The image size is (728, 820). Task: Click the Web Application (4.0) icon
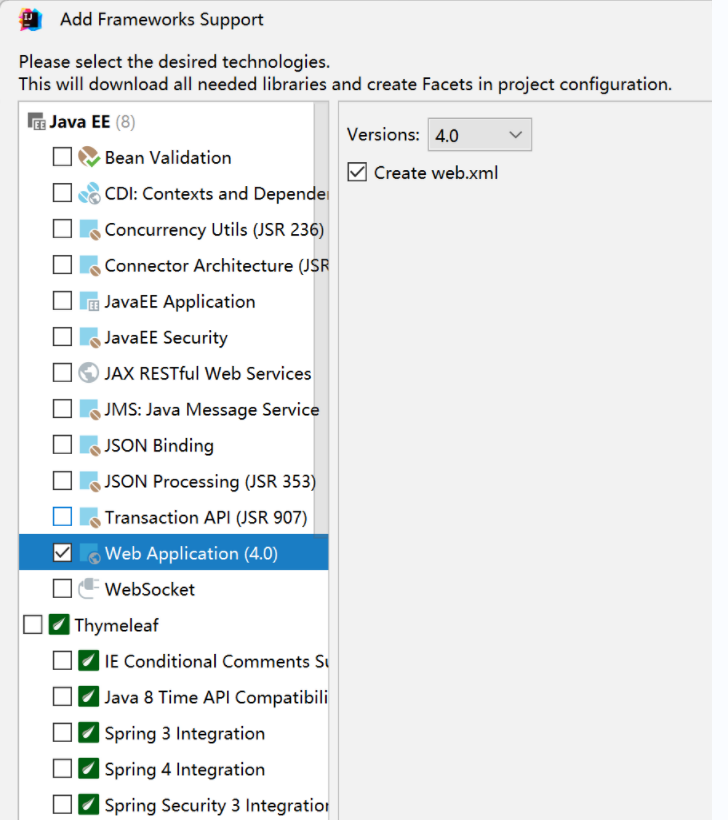[89, 553]
